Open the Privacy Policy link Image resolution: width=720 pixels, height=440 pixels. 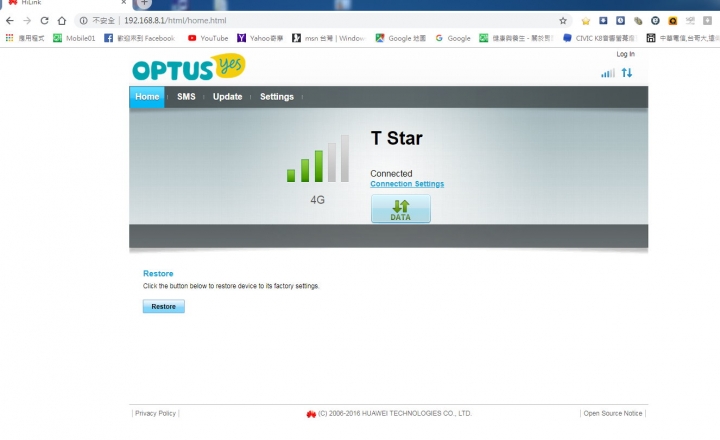coord(155,413)
